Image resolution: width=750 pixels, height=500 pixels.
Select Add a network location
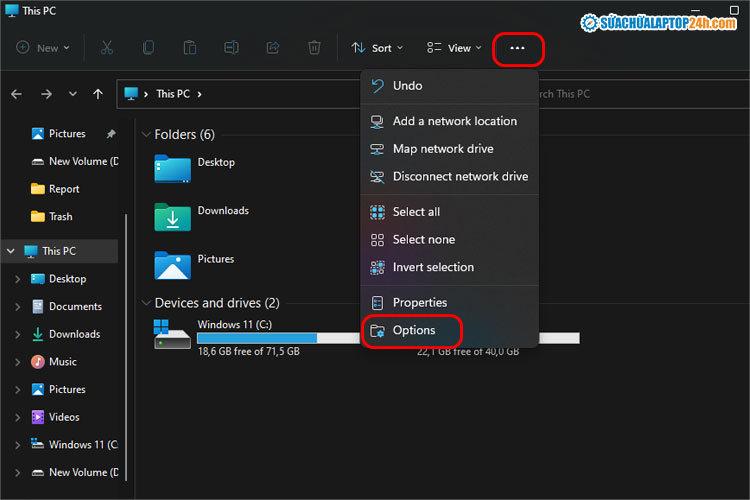(x=450, y=121)
